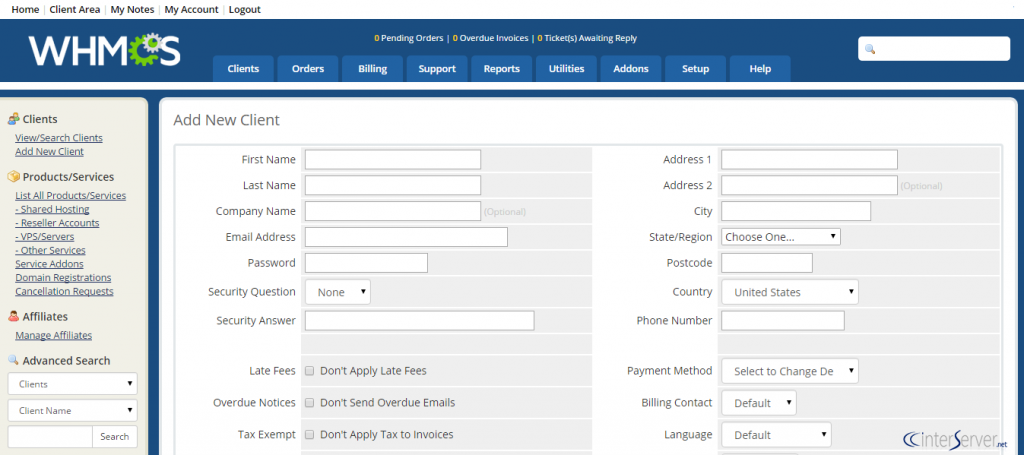Go to Client Area
The image size is (1024, 455).
coord(74,9)
